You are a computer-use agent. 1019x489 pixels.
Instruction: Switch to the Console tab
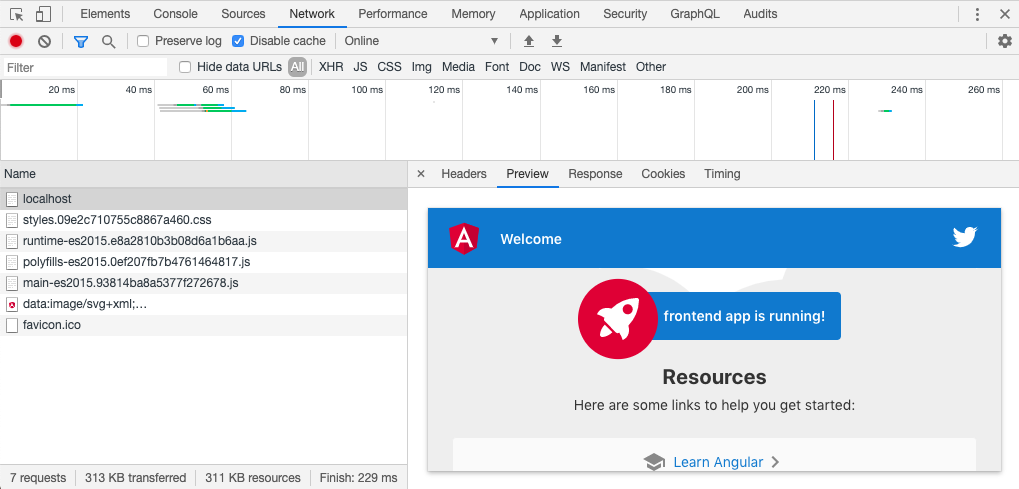point(175,14)
